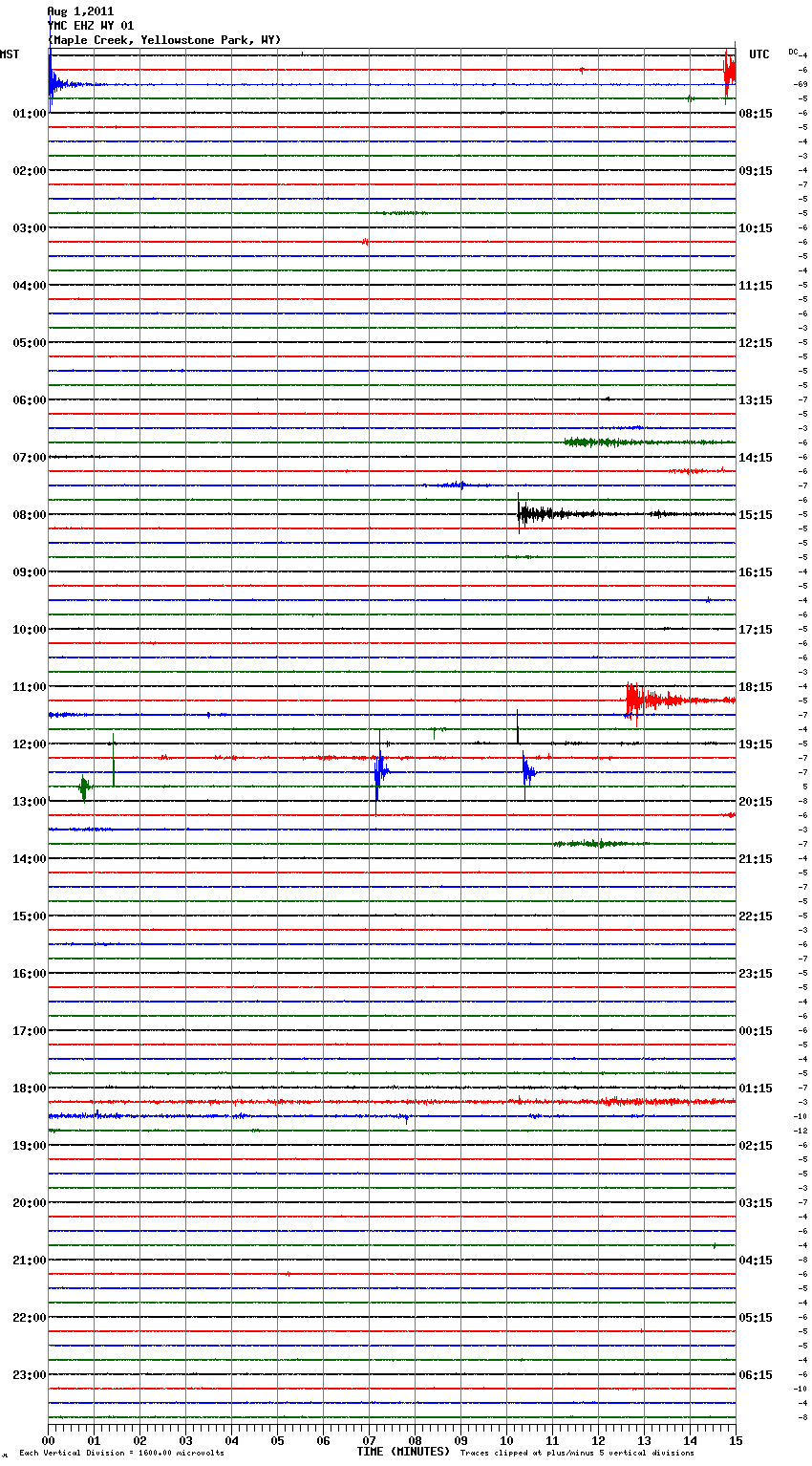
Task: Select the "05:00" MST row label
Action: [x=30, y=343]
